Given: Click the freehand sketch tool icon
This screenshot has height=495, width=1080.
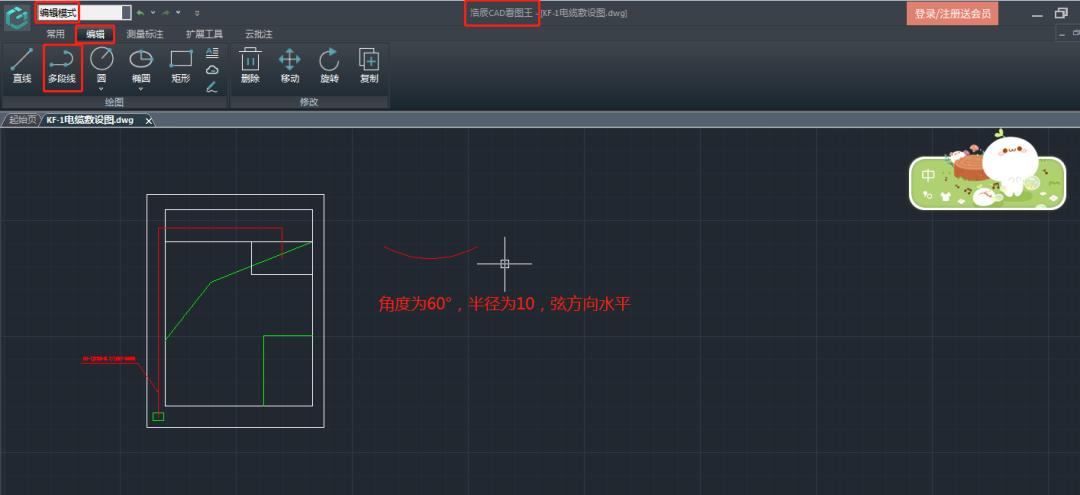Looking at the screenshot, I should click(212, 87).
